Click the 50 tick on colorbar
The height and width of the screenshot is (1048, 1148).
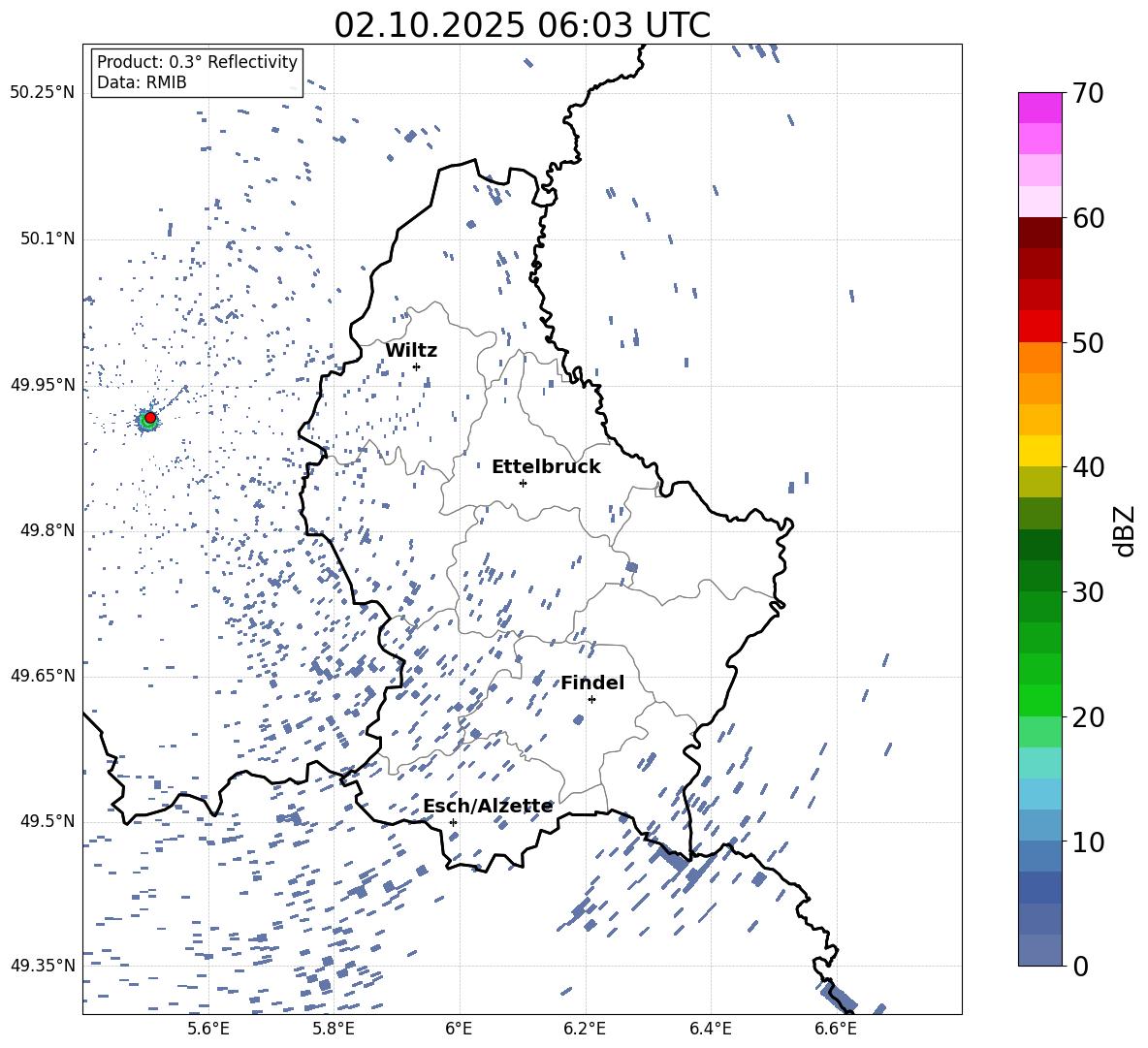(x=1088, y=342)
